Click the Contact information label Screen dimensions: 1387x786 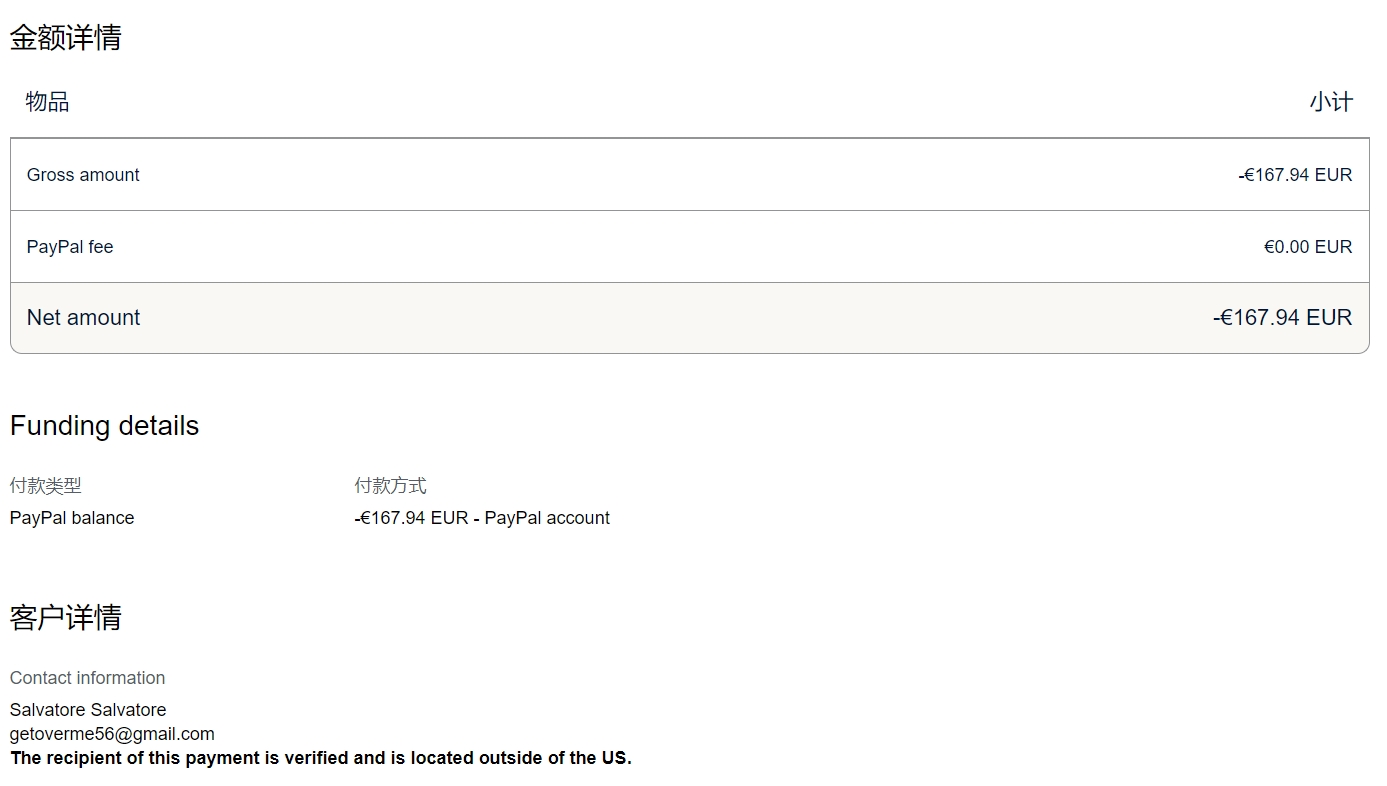point(88,678)
